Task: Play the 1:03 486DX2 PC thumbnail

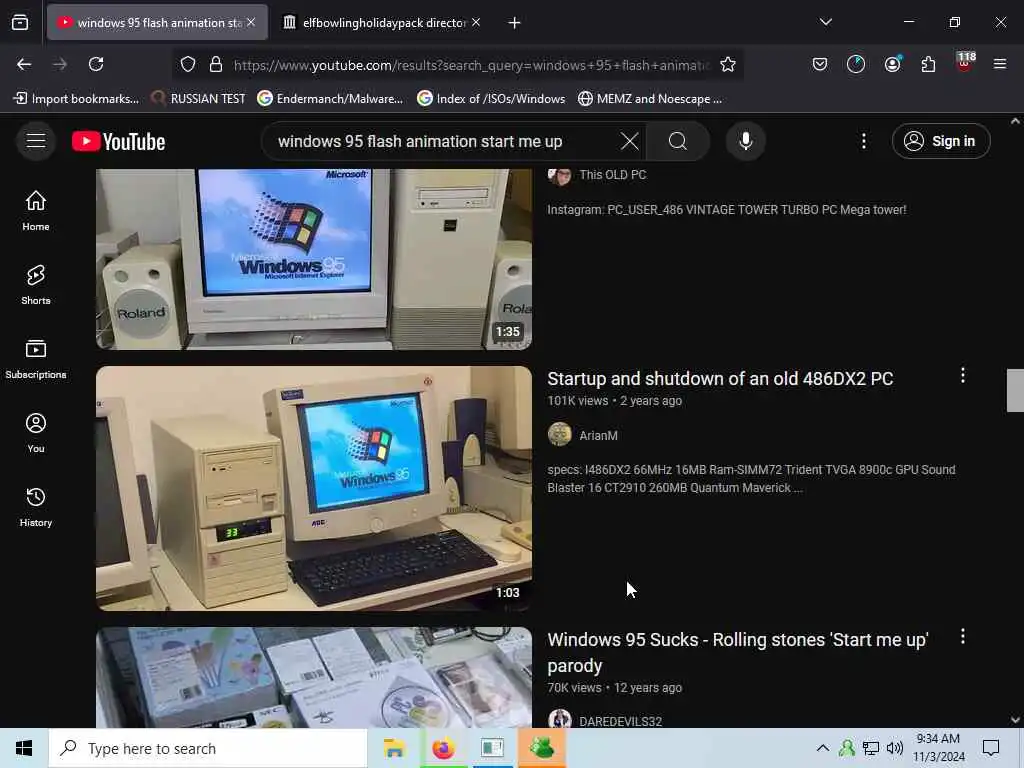Action: [x=313, y=488]
